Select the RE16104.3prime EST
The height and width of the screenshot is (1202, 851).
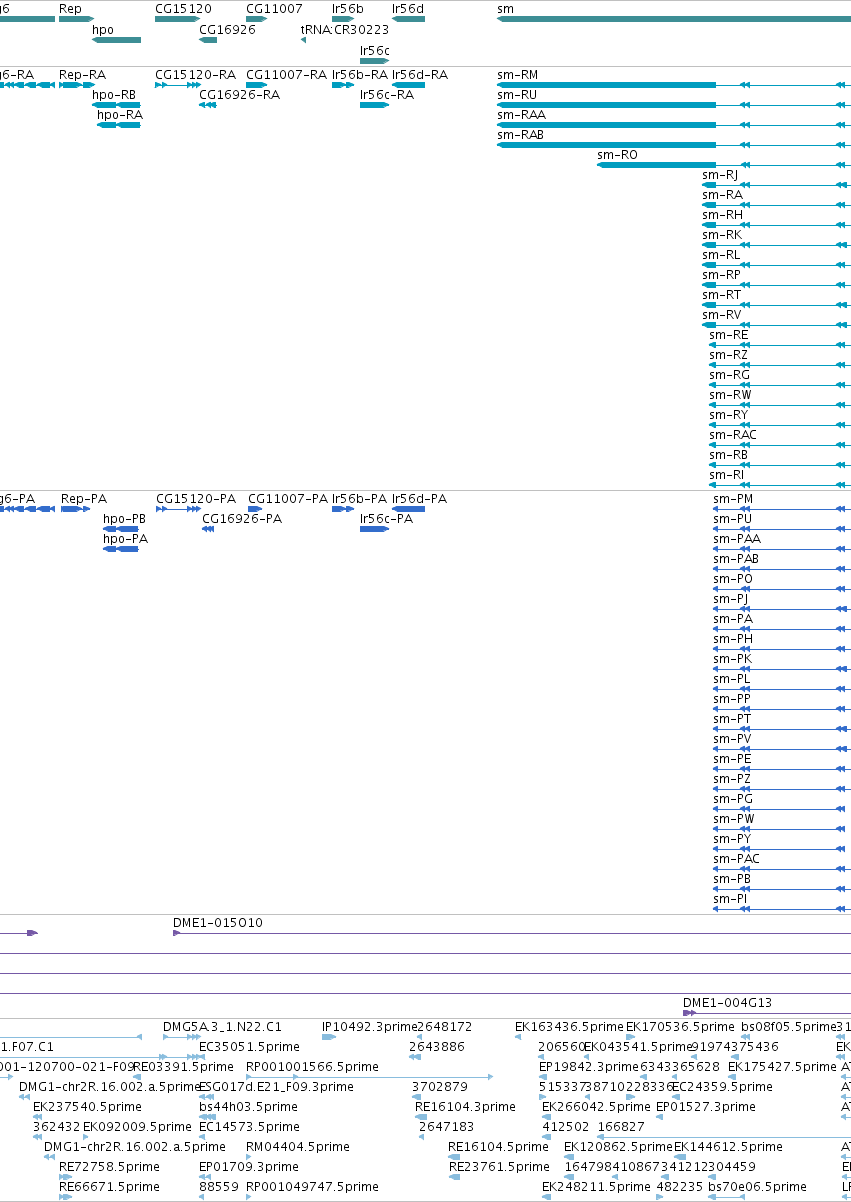click(x=419, y=1117)
